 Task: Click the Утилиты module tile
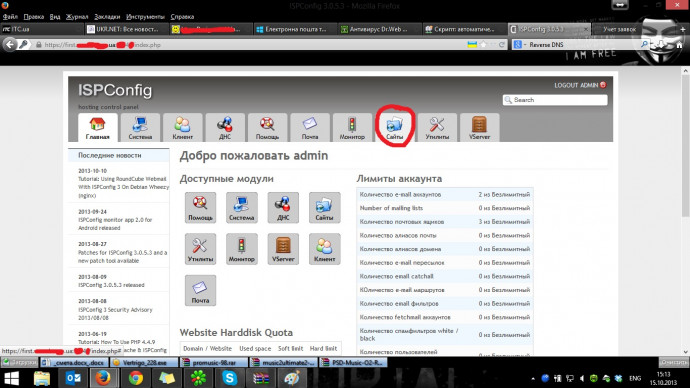[x=200, y=249]
